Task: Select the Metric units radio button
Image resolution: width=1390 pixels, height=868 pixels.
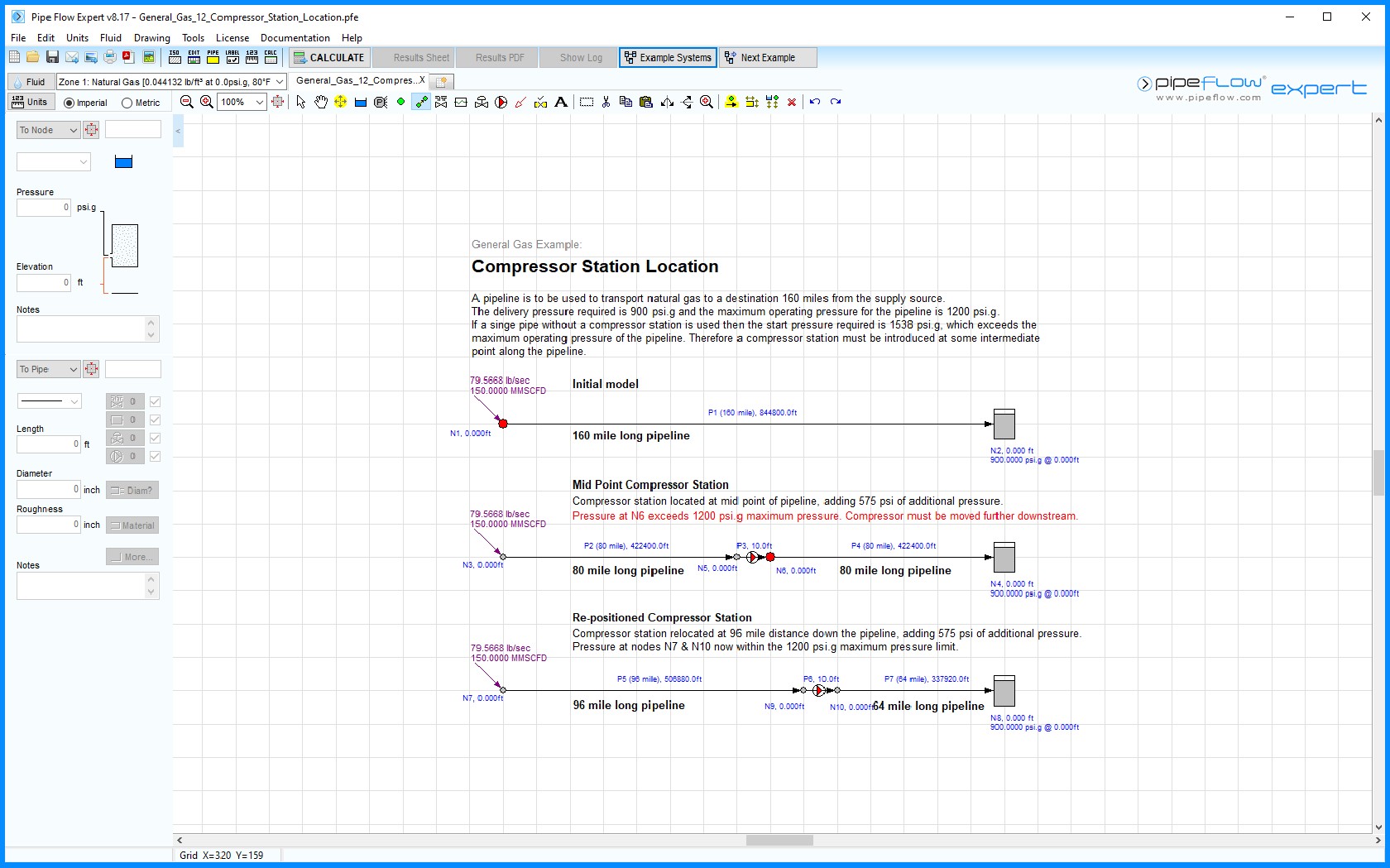Action: click(x=127, y=103)
